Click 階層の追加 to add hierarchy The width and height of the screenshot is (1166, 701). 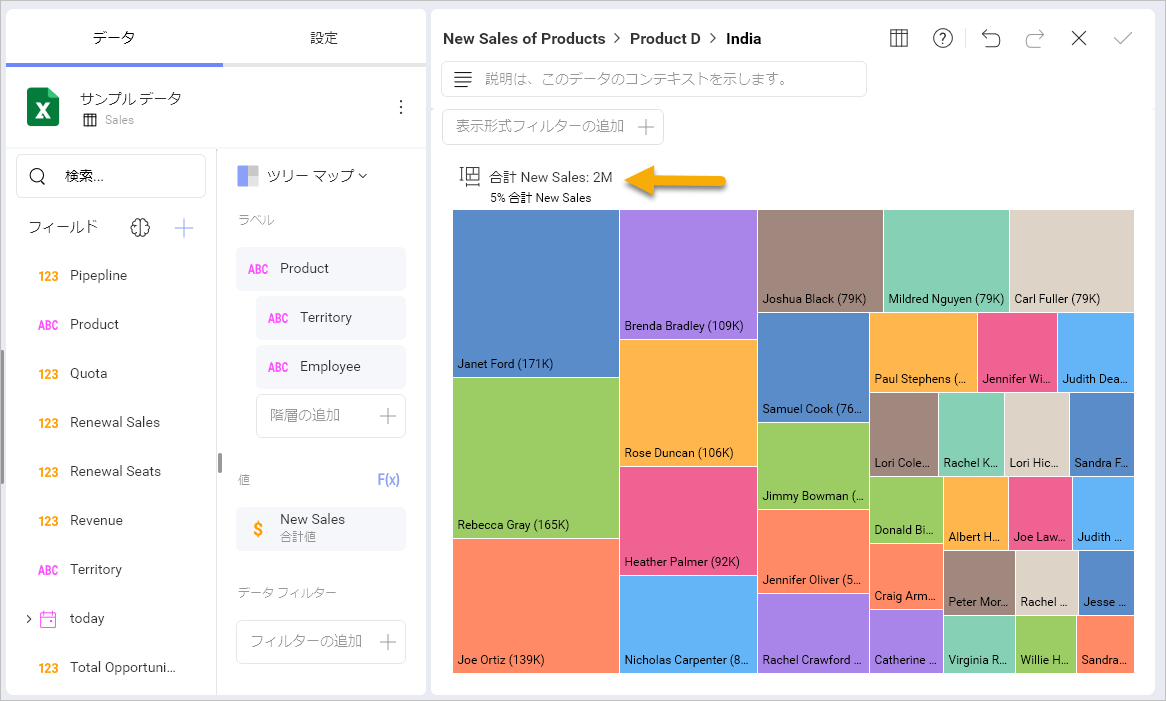tap(331, 416)
